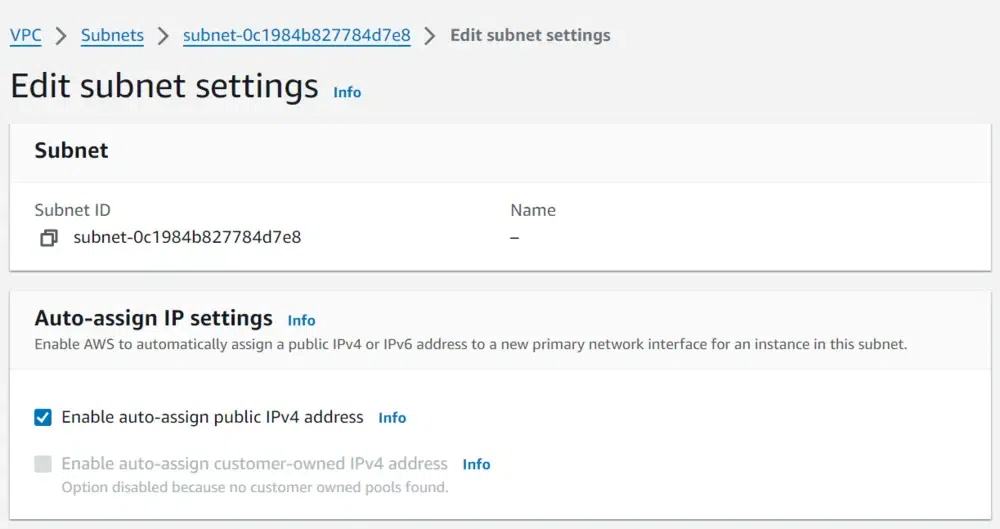Click the 'Enable auto-assign public IPv4 address' label text
This screenshot has height=529, width=1000.
(x=212, y=417)
